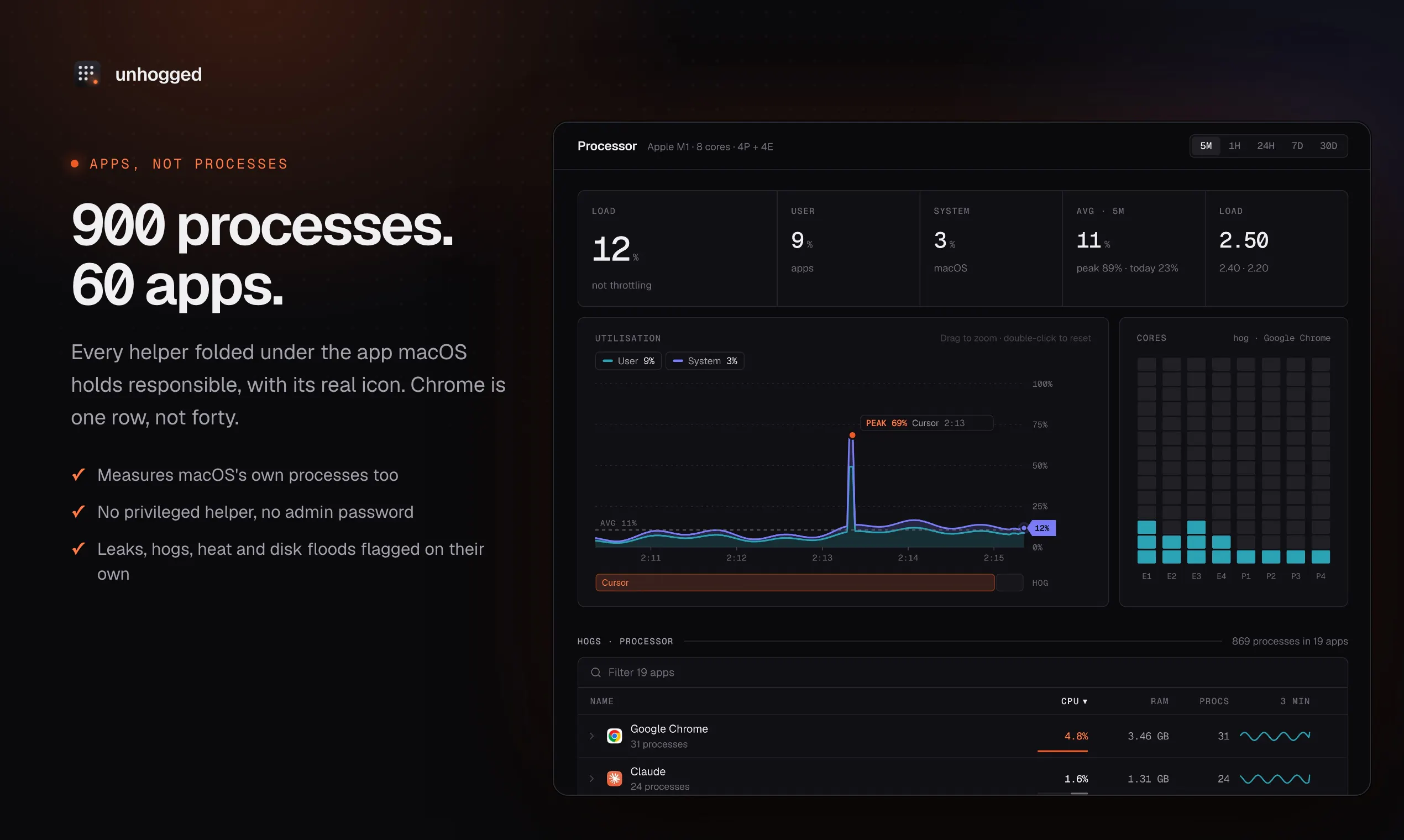
Task: Click the E1 core bar column
Action: click(x=1146, y=460)
